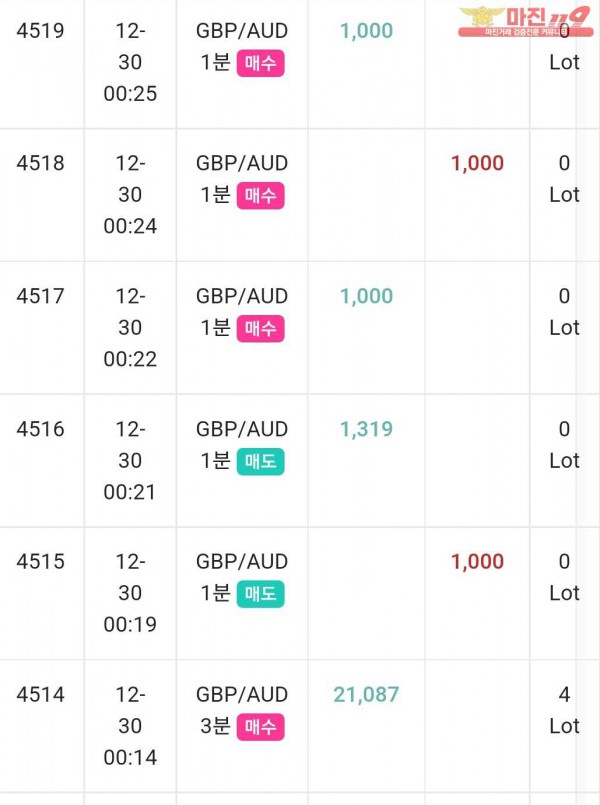Viewport: 600px width, 805px height.
Task: Click the pink 매수 badge in row 4519
Action: (260, 64)
